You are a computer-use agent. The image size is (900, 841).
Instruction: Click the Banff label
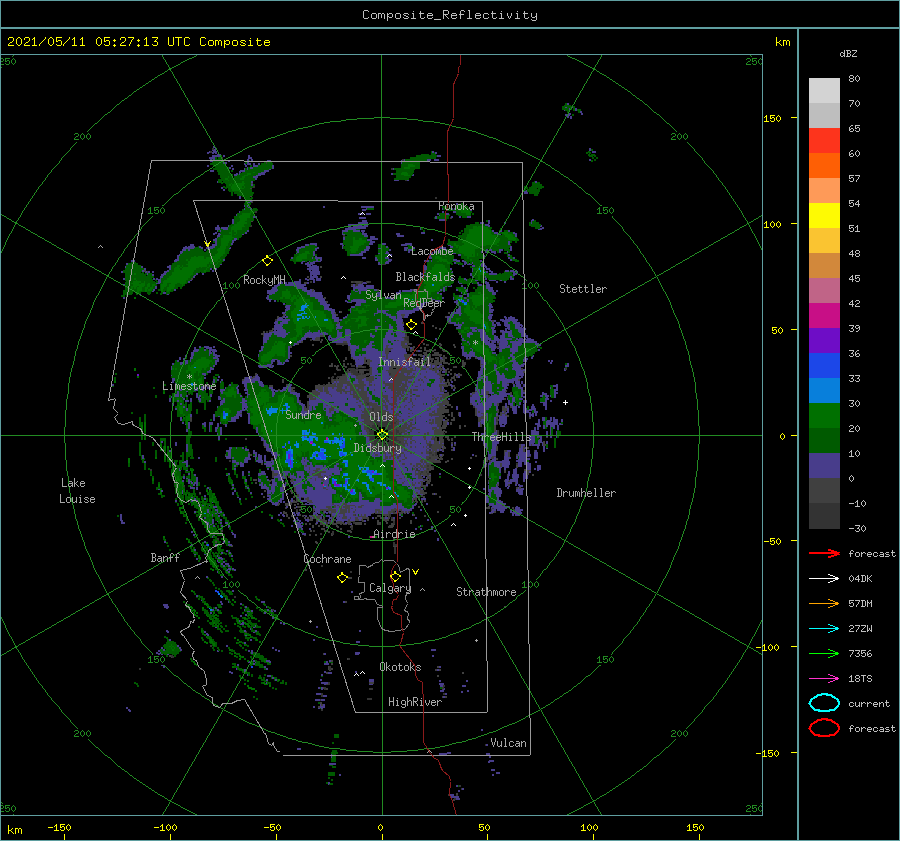(165, 557)
